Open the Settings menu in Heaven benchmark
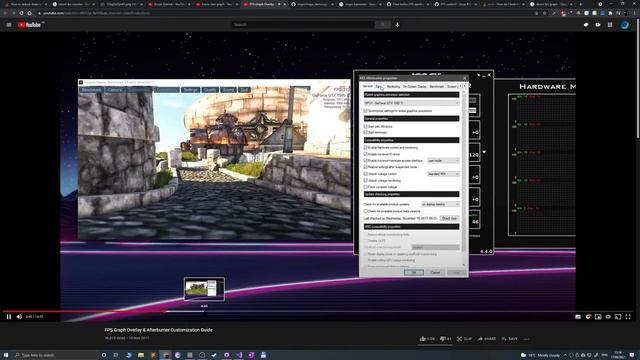640x360 pixels. click(x=190, y=90)
